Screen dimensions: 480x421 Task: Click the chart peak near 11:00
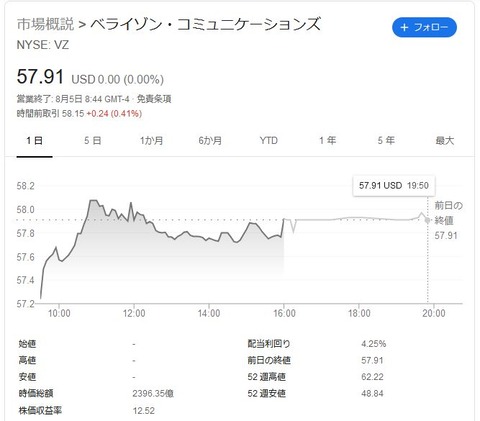(x=93, y=200)
